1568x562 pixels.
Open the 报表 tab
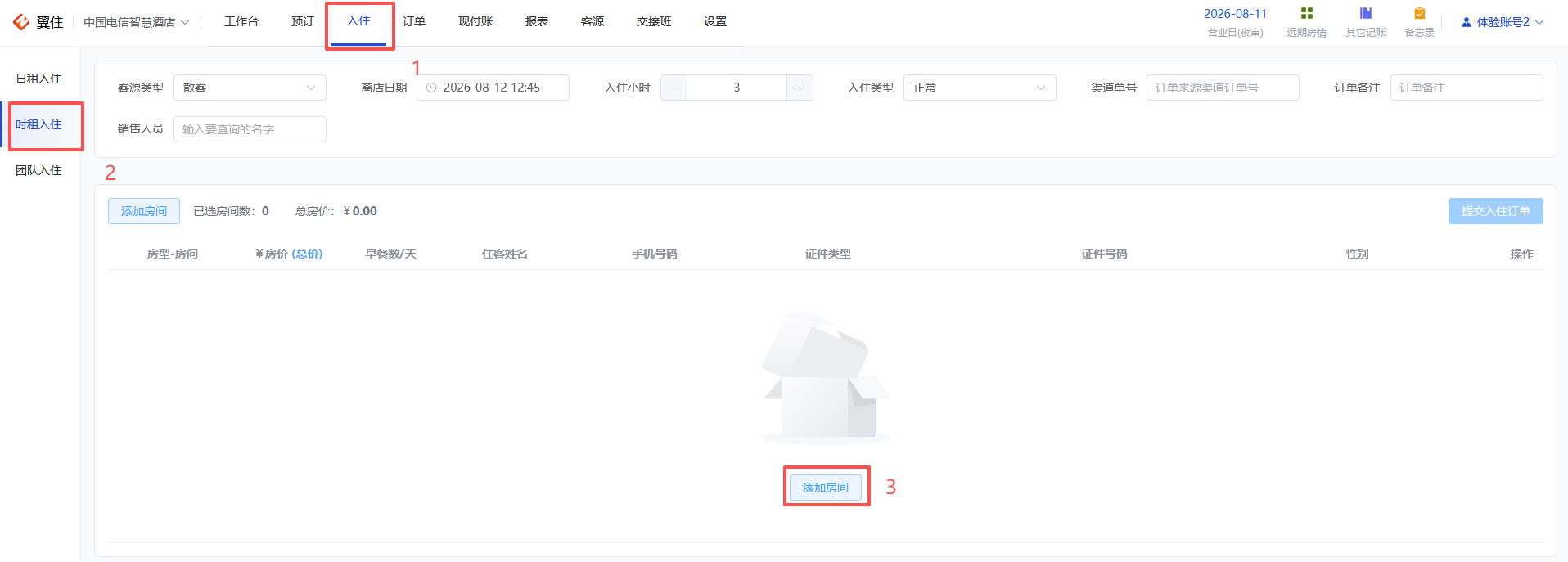coord(537,21)
